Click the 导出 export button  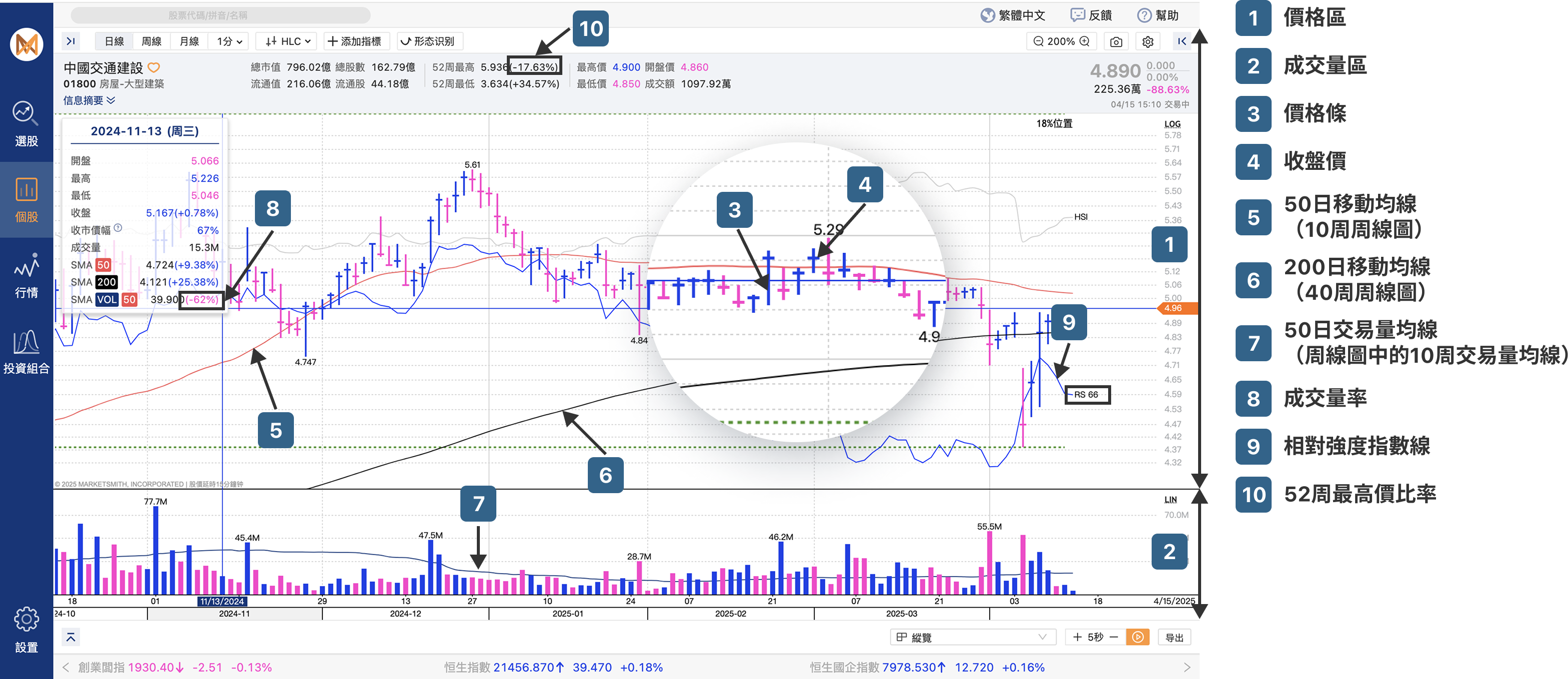1174,637
